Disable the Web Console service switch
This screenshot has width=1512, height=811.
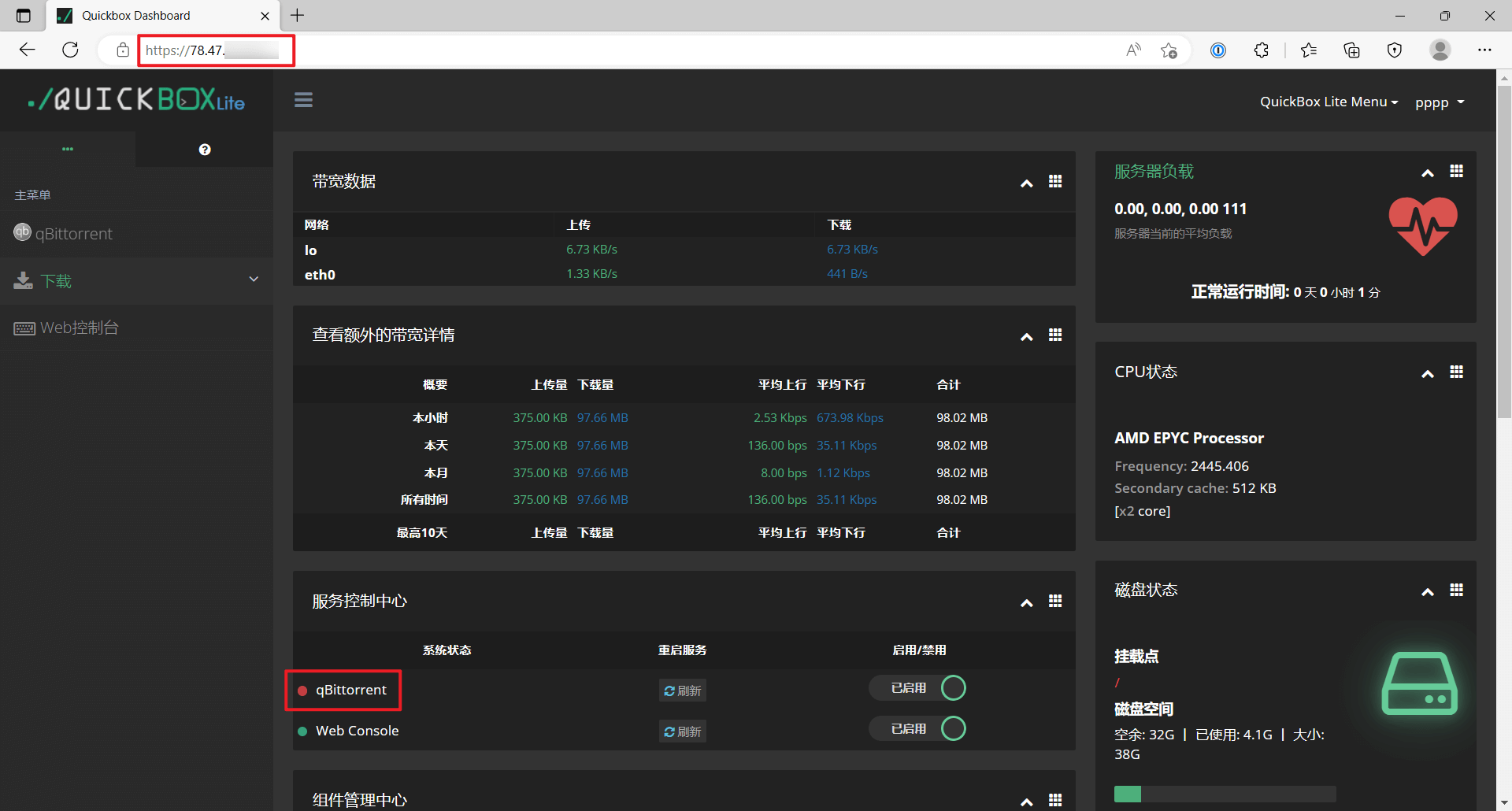coord(918,729)
